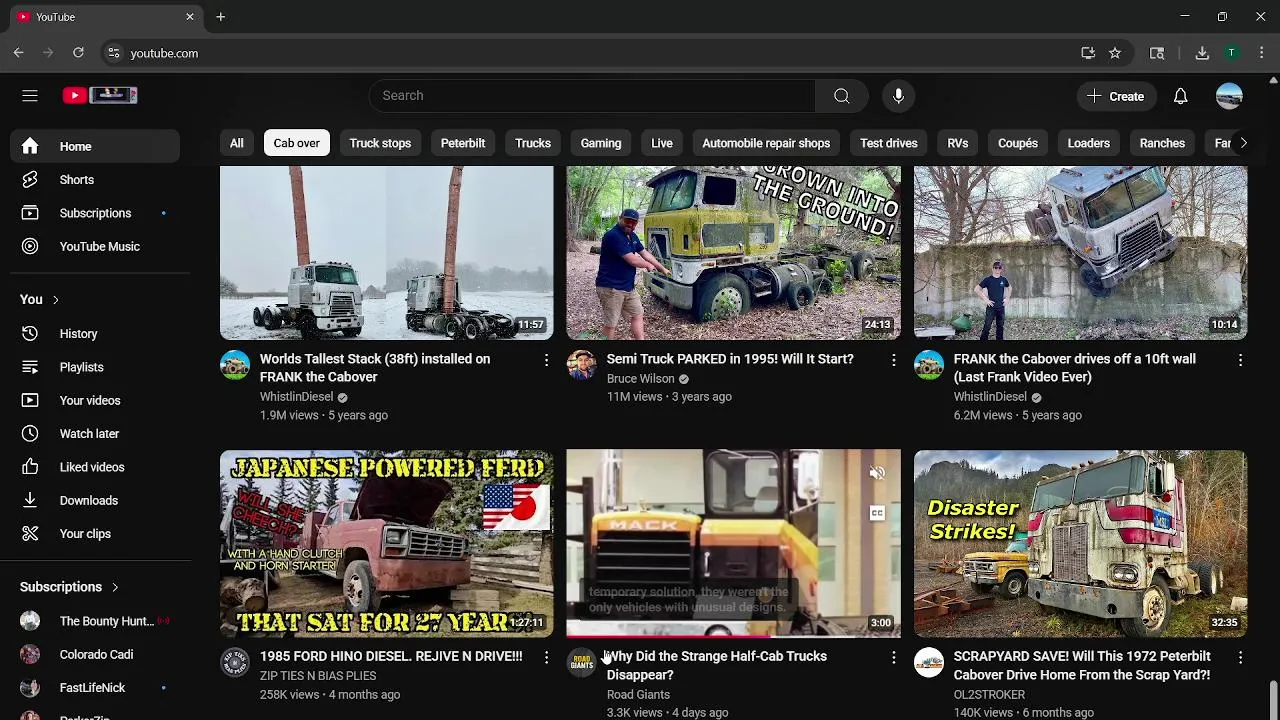Select the Loaders chip
The height and width of the screenshot is (720, 1280).
click(1089, 143)
